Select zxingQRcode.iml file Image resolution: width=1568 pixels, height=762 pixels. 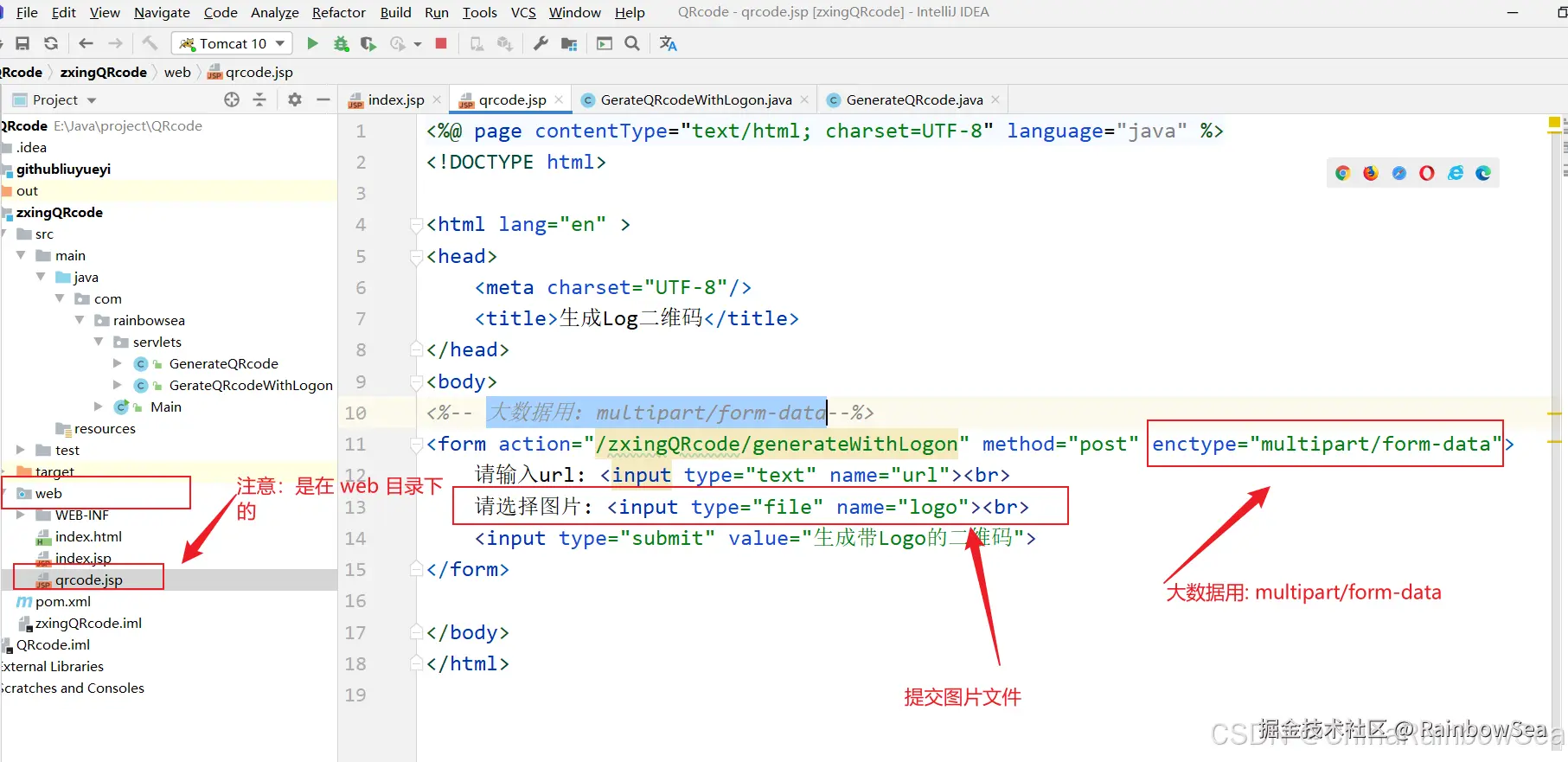pos(88,623)
